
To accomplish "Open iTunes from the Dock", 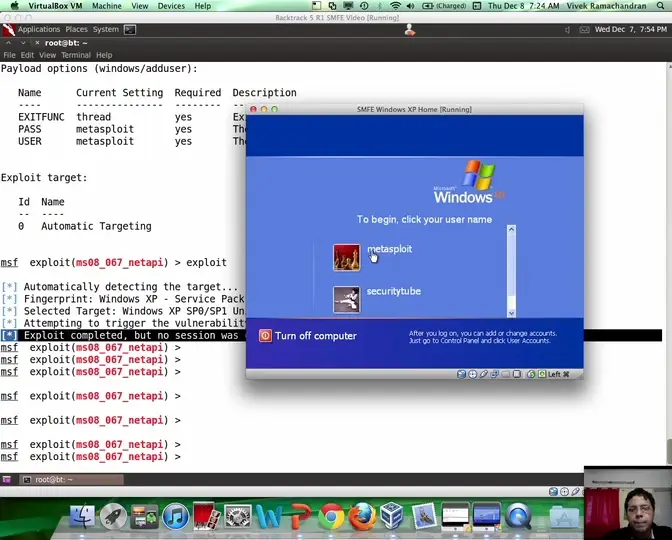I will click(x=175, y=516).
